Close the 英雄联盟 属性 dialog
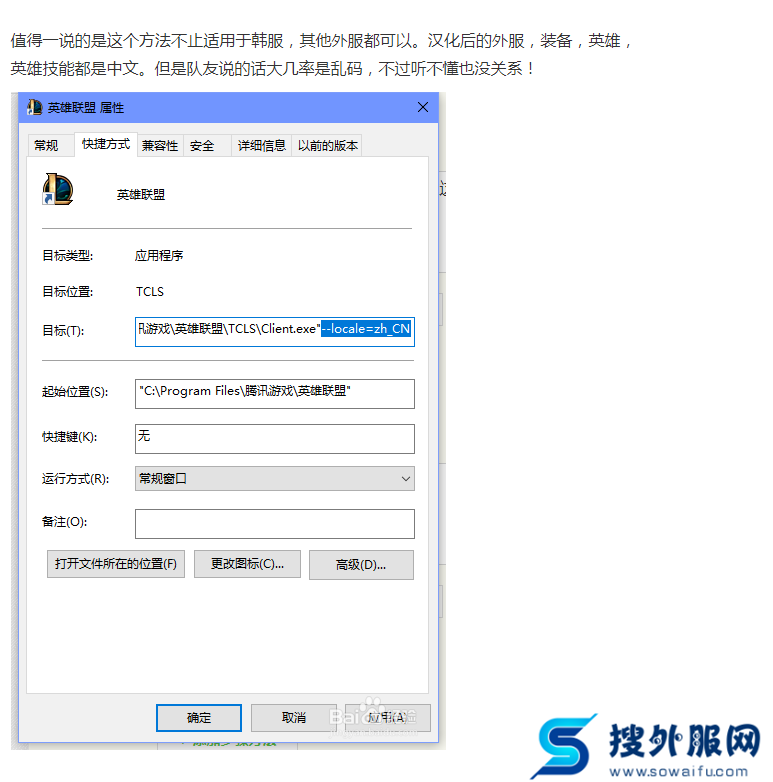The height and width of the screenshot is (782, 773). [423, 107]
